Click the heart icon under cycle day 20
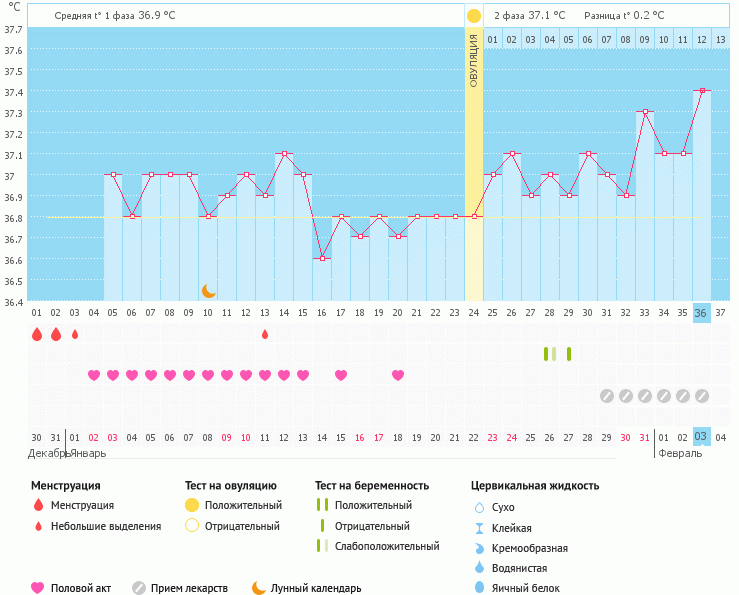 (398, 375)
